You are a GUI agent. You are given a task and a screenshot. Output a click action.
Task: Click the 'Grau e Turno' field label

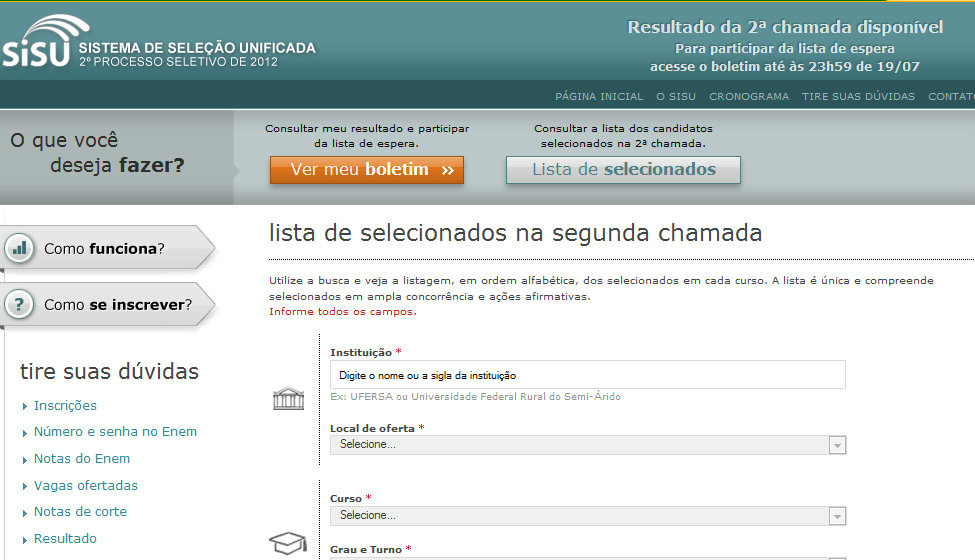(366, 549)
